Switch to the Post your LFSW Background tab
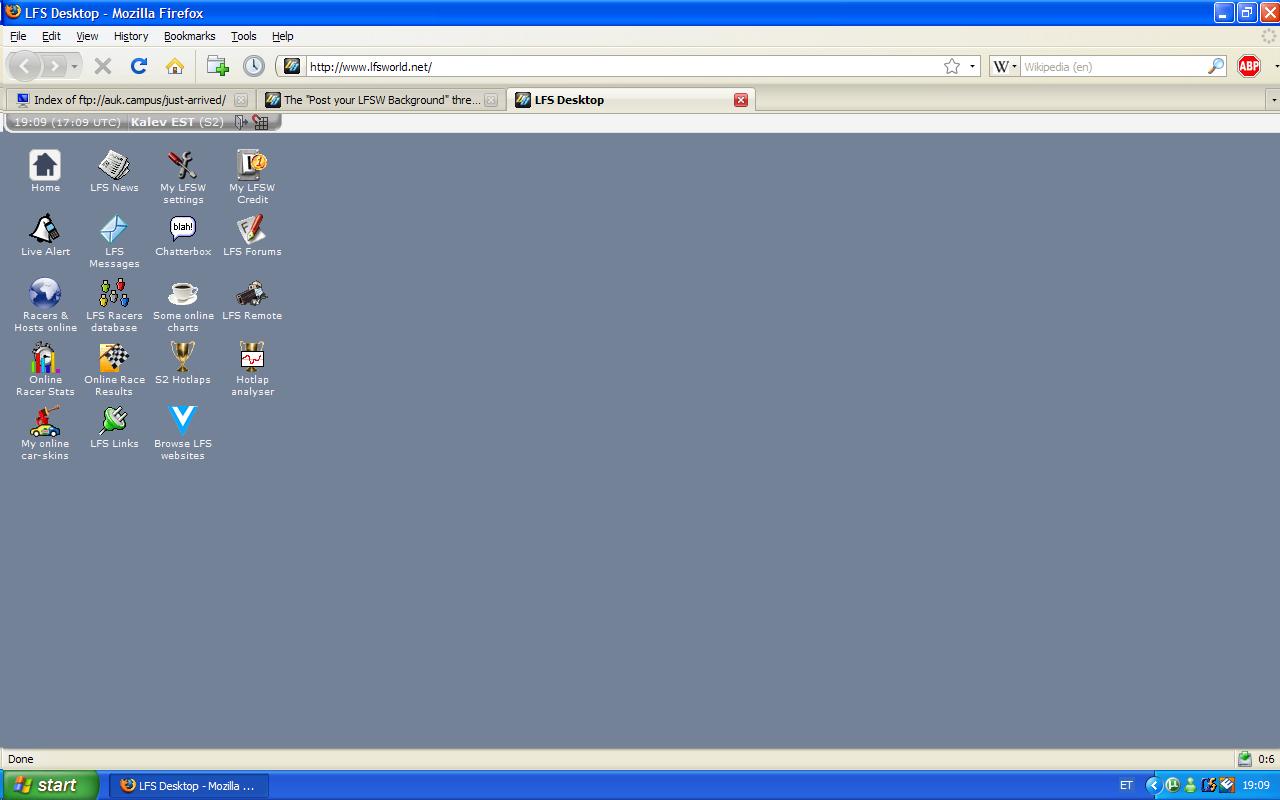 (x=381, y=100)
